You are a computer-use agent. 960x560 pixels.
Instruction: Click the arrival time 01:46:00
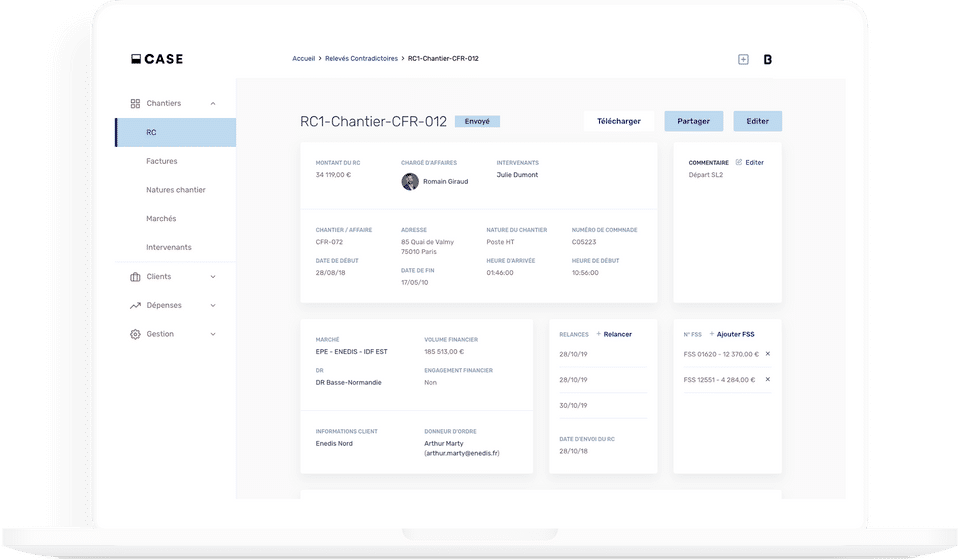pos(500,273)
